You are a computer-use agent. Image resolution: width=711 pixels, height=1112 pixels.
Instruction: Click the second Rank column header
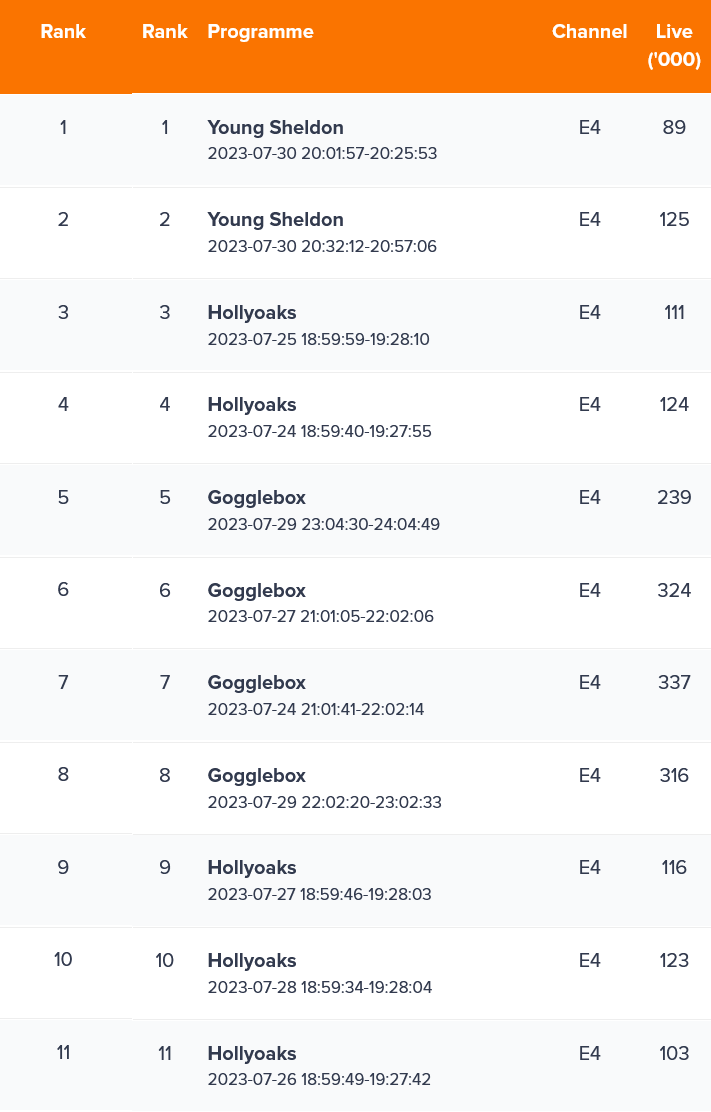164,32
